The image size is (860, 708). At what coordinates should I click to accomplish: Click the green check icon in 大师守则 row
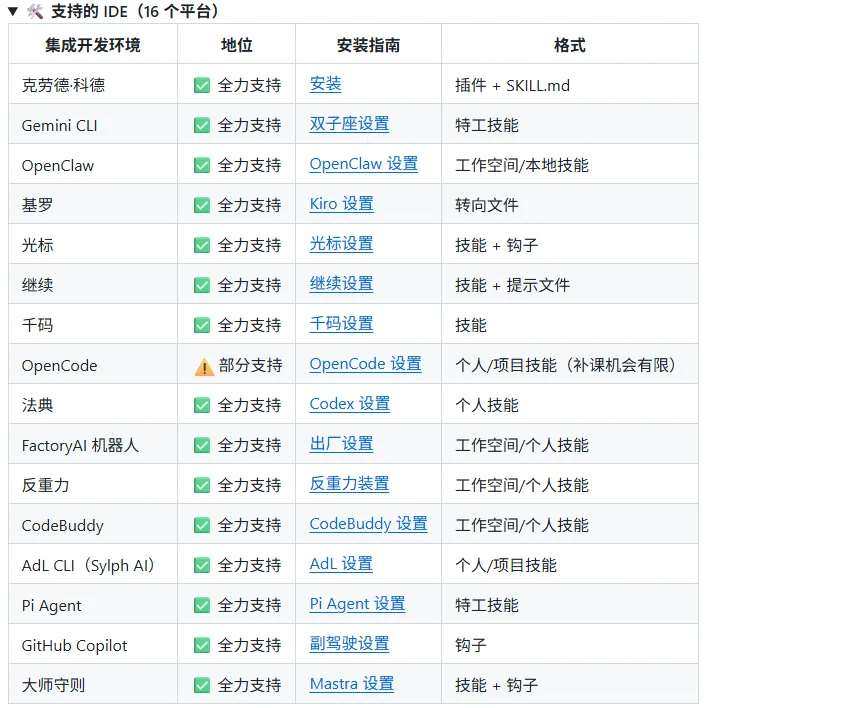tap(202, 686)
